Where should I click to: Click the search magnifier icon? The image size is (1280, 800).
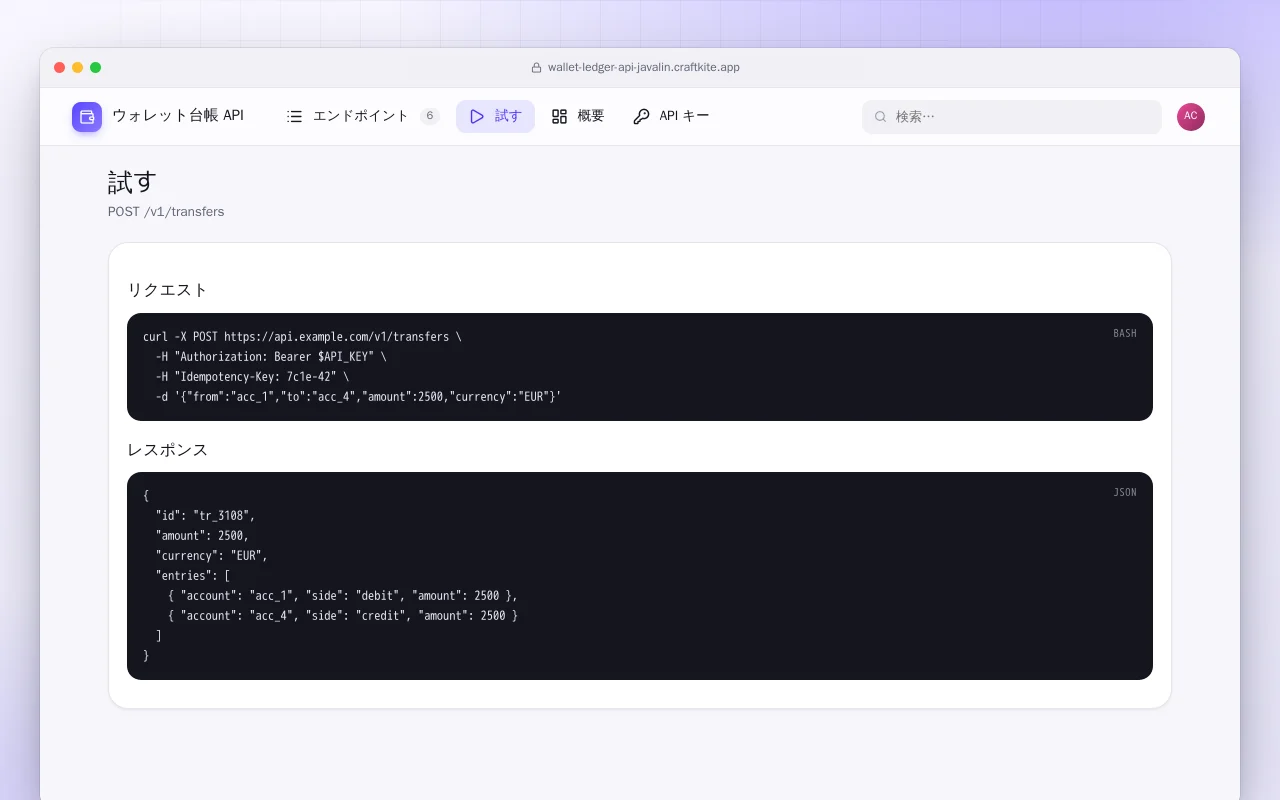click(x=881, y=117)
